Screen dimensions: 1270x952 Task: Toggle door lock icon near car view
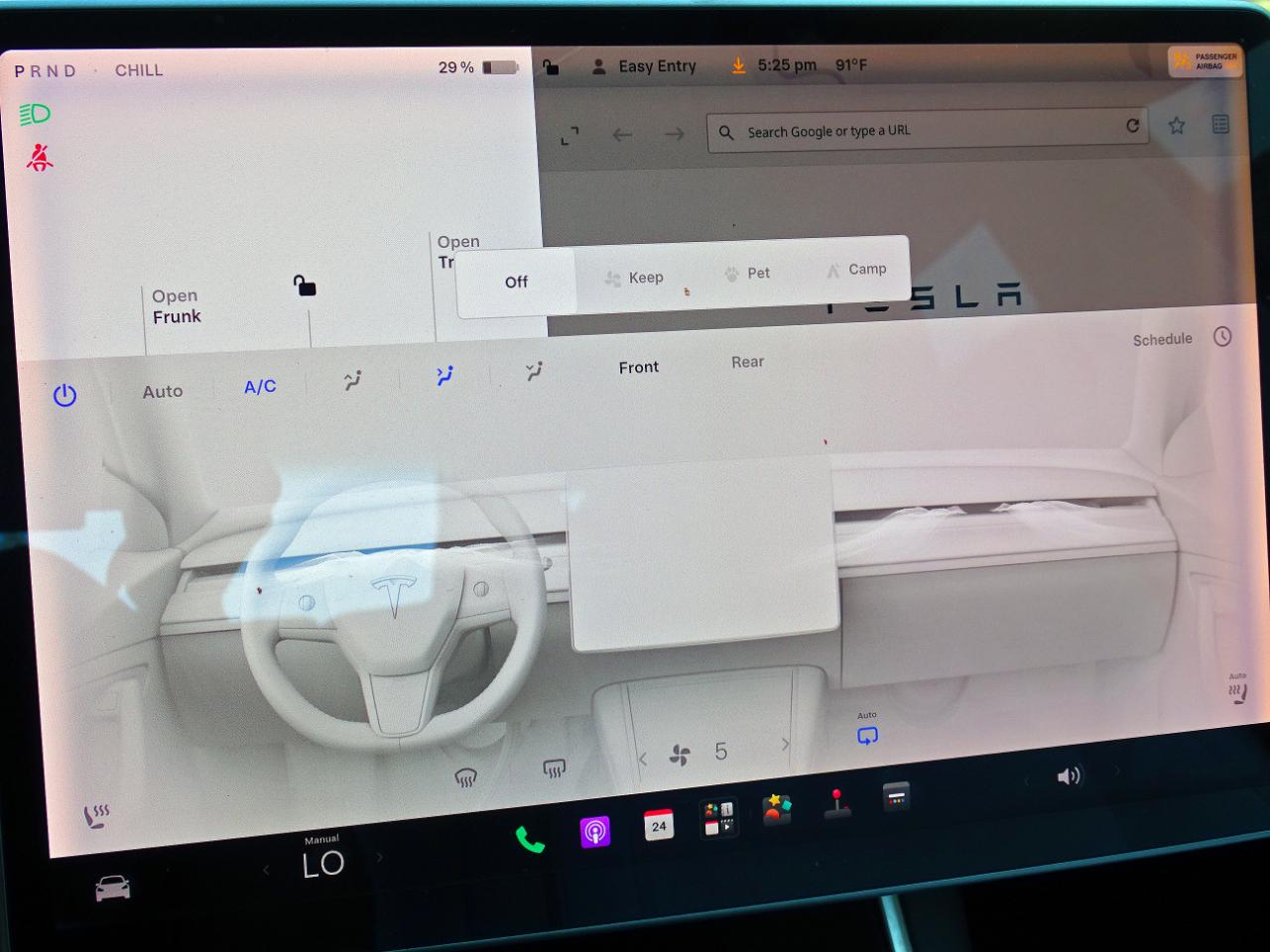click(305, 286)
